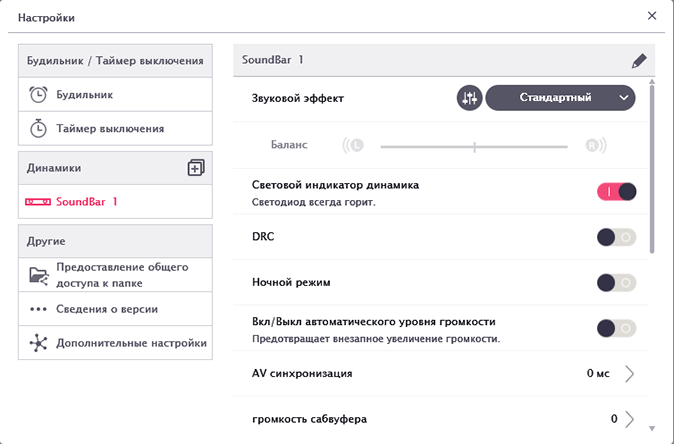
Task: Open Сведения о версии
Action: point(106,309)
